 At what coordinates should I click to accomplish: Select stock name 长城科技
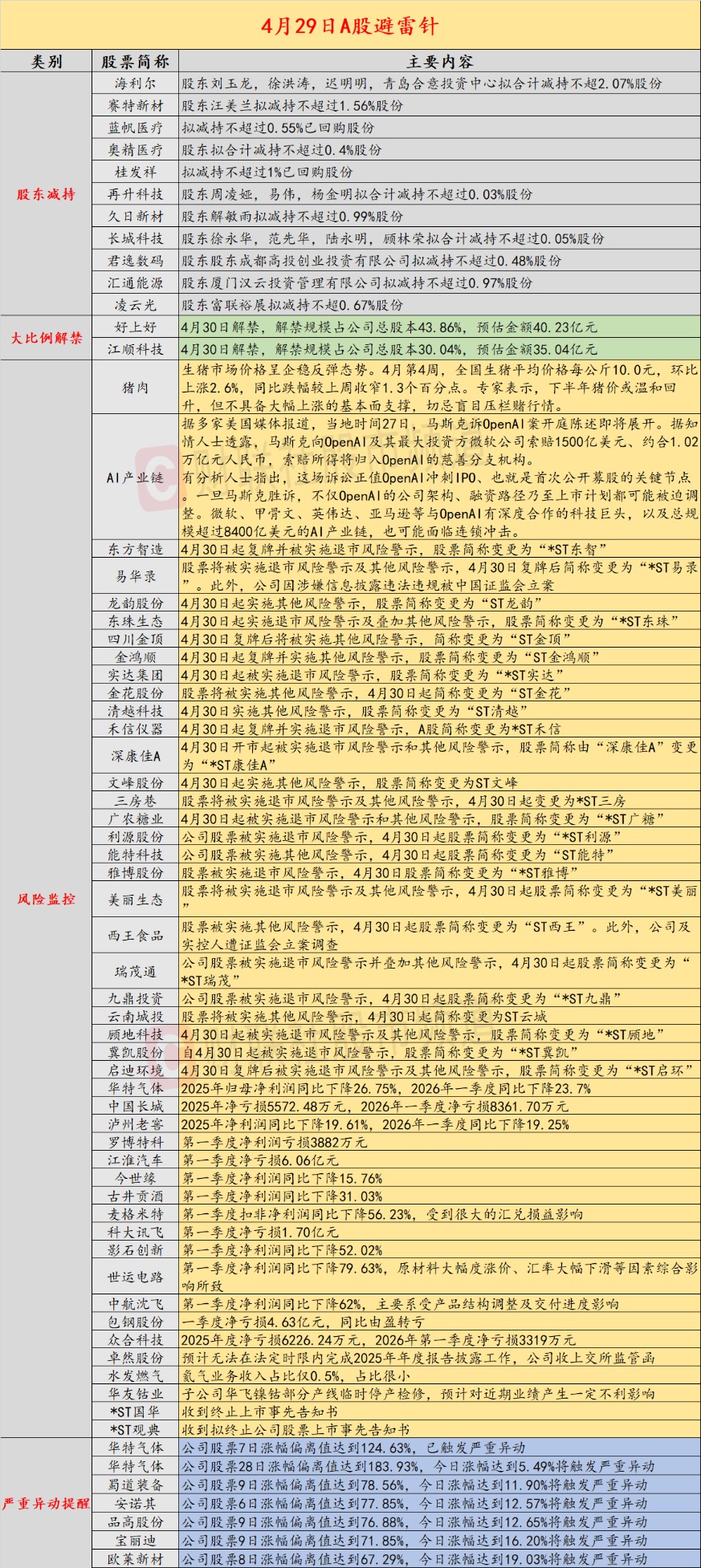136,238
